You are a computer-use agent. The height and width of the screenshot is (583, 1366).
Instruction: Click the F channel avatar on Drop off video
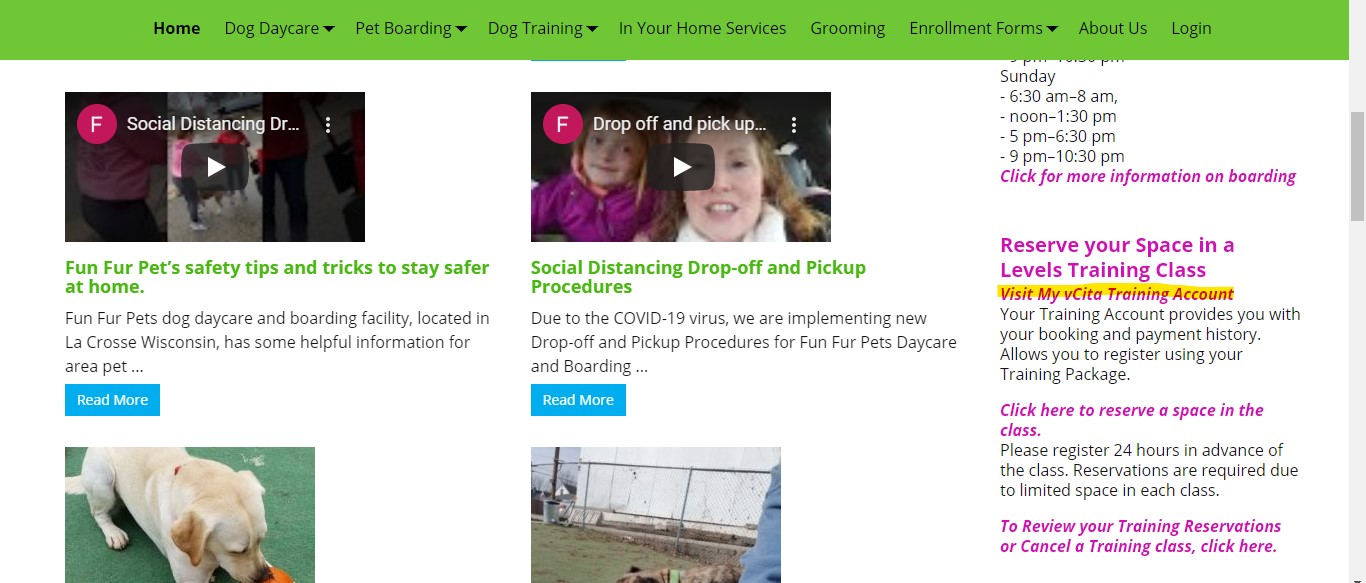pos(562,125)
